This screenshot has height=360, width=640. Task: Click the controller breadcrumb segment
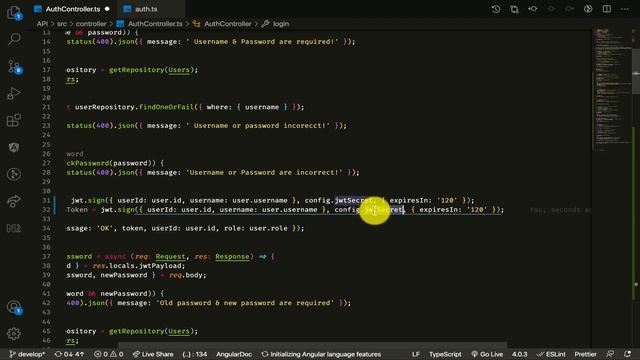[91, 24]
